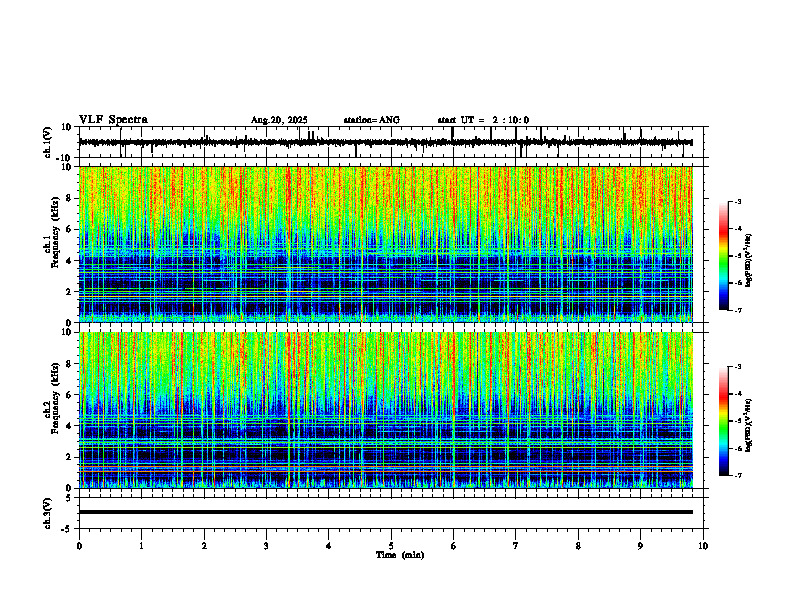This screenshot has height=612, width=792.
Task: Click the ch.2 spectrogram "4" kHz tick
Action: coord(69,426)
